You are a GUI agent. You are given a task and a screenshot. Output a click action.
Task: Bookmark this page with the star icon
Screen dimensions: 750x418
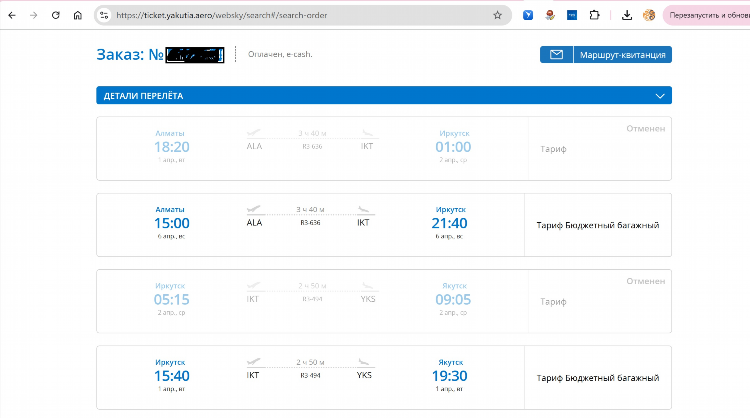[497, 15]
